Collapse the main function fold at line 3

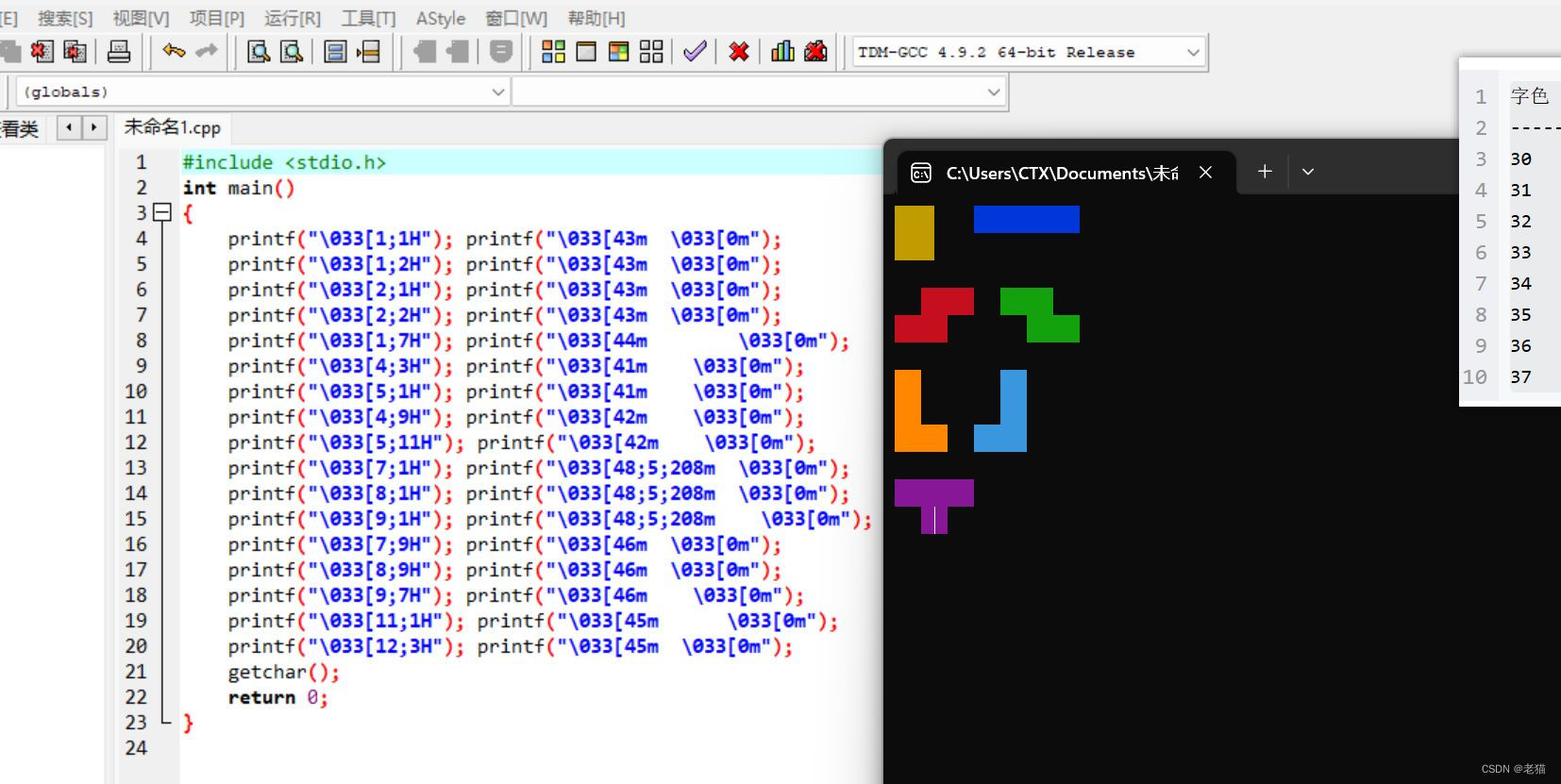point(162,212)
